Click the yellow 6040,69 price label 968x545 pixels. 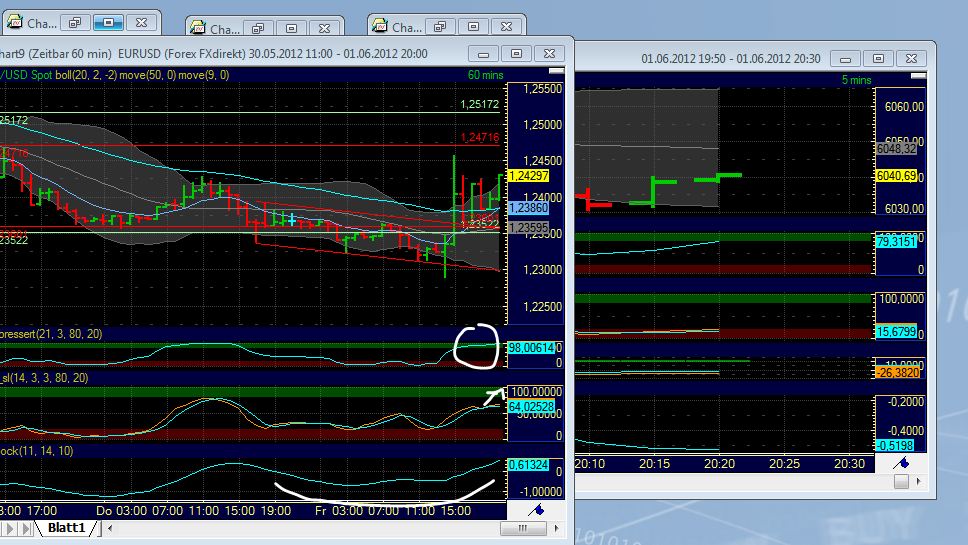pyautogui.click(x=896, y=176)
